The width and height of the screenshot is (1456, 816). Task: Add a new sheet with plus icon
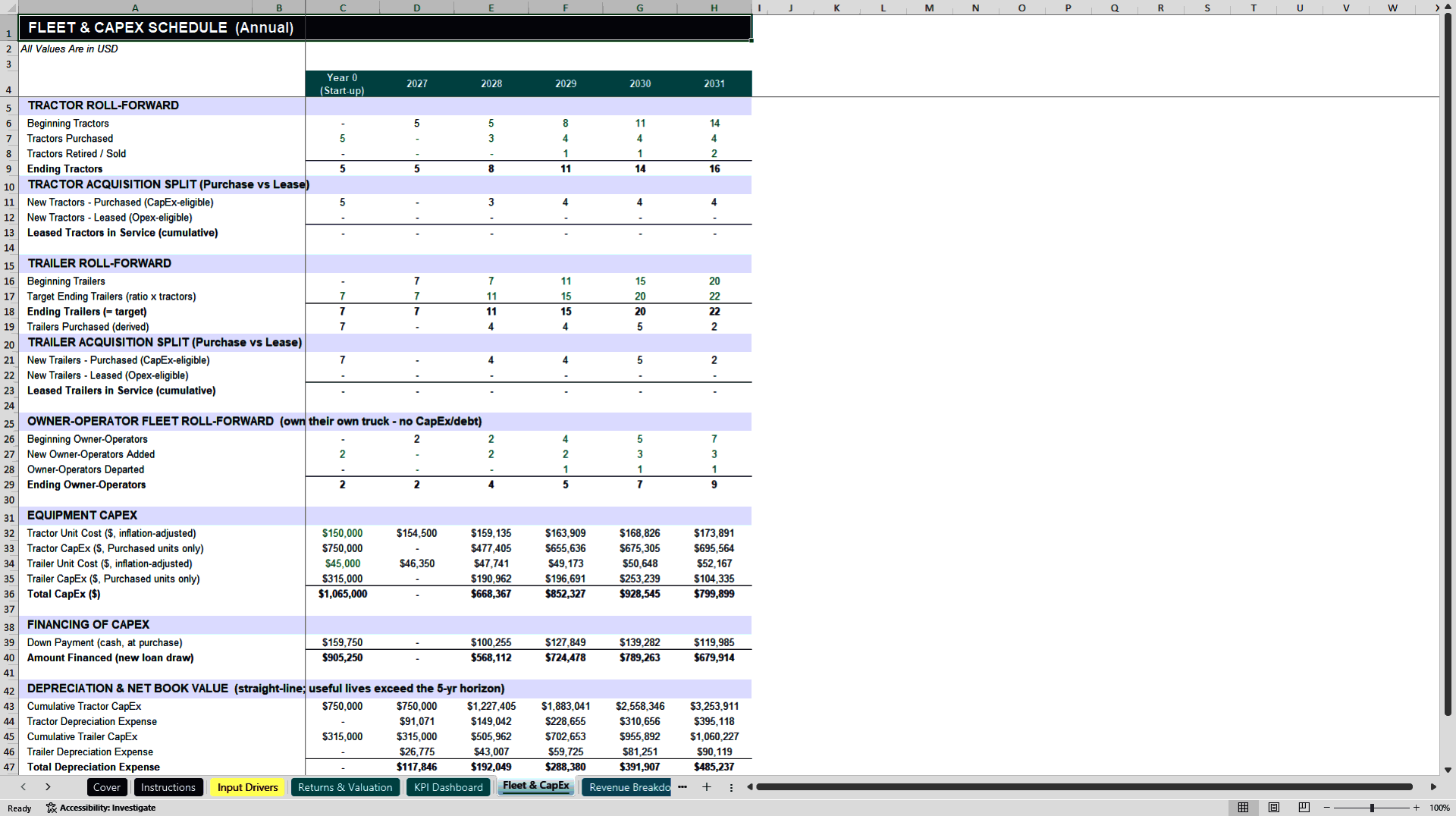click(x=707, y=787)
